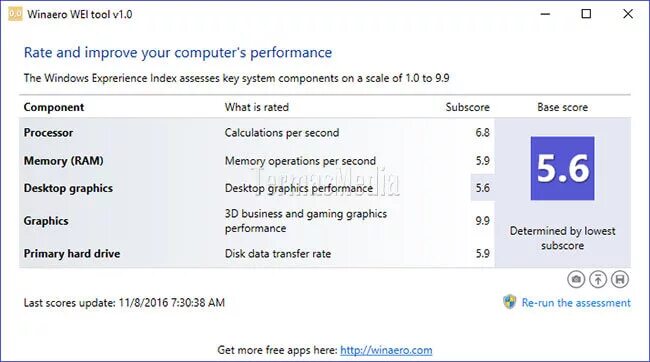Click the upload arrow icon
The width and height of the screenshot is (650, 362).
[x=598, y=279]
